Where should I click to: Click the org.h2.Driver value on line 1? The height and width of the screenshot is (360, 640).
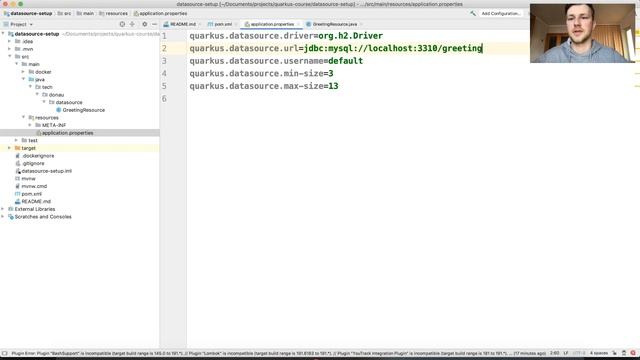351,36
